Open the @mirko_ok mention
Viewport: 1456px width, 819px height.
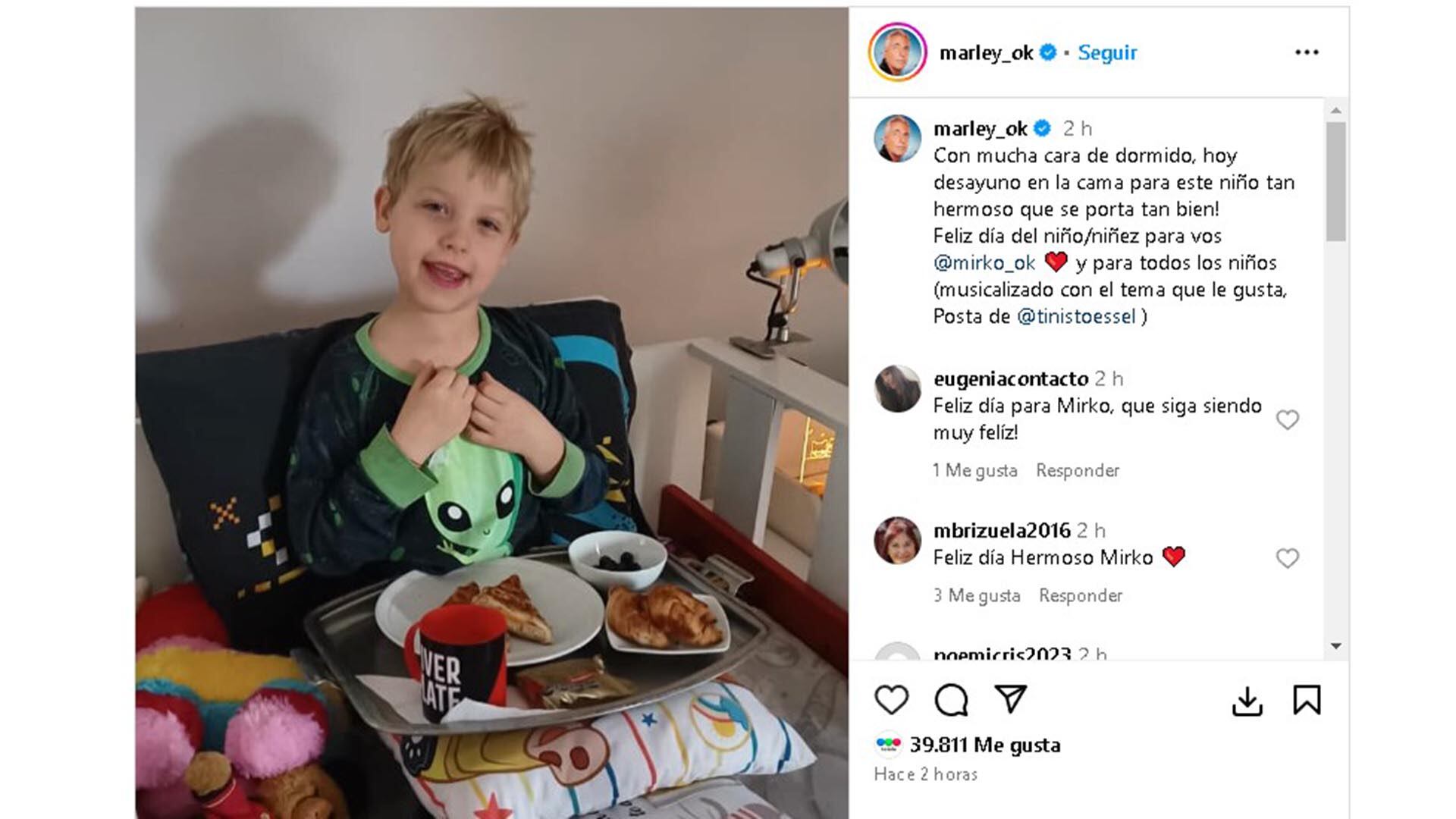tap(984, 263)
